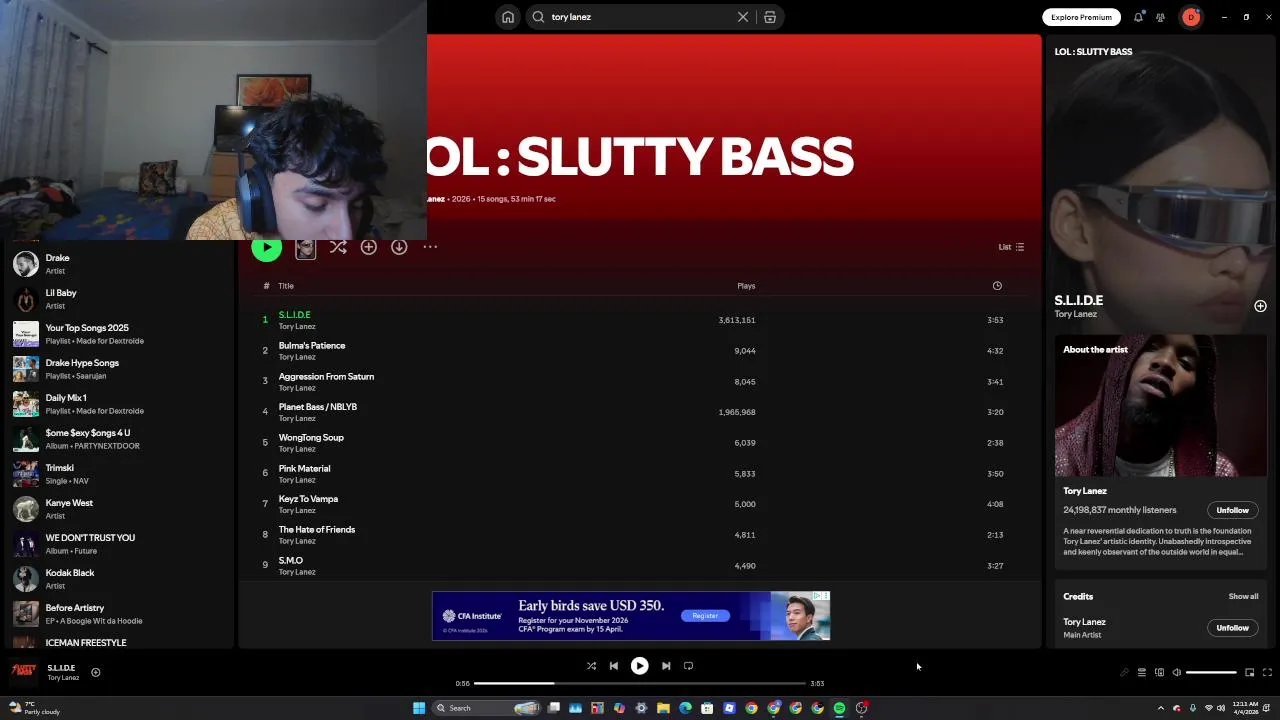Image resolution: width=1280 pixels, height=720 pixels.
Task: Open Drake Hype Songs playlist
Action: click(x=120, y=369)
